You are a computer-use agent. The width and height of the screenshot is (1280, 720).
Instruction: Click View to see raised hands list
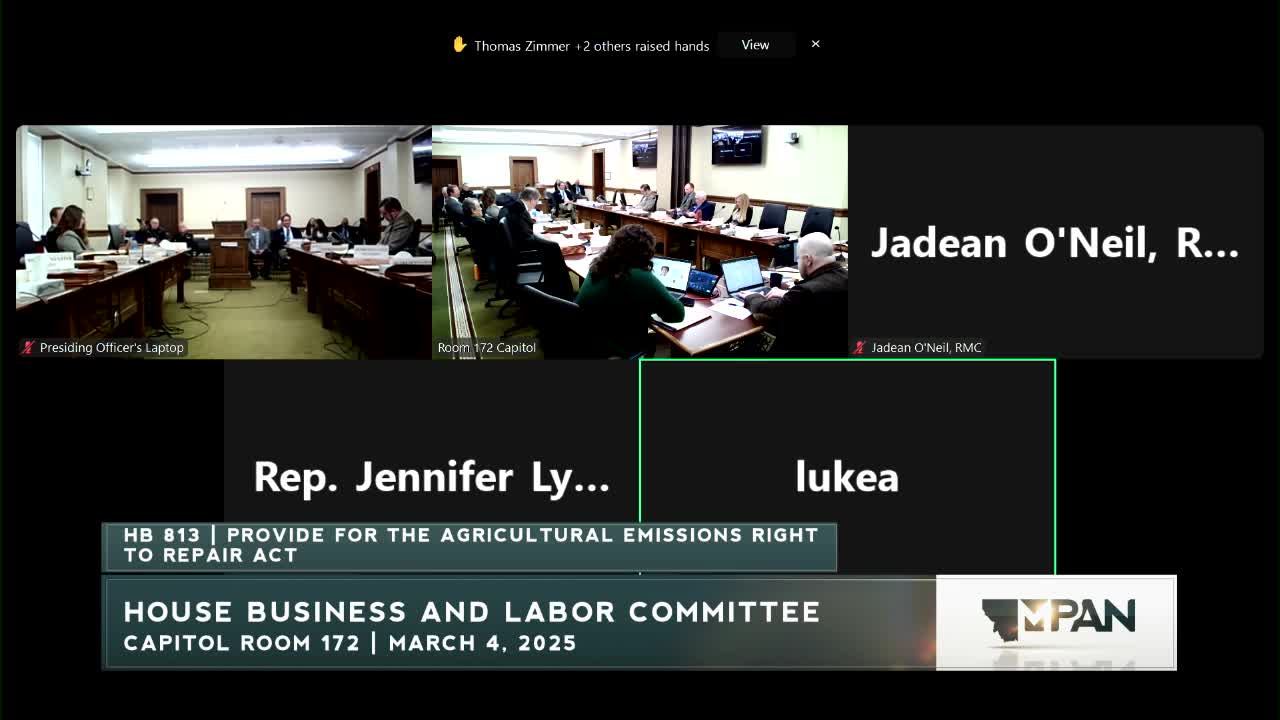(x=756, y=44)
